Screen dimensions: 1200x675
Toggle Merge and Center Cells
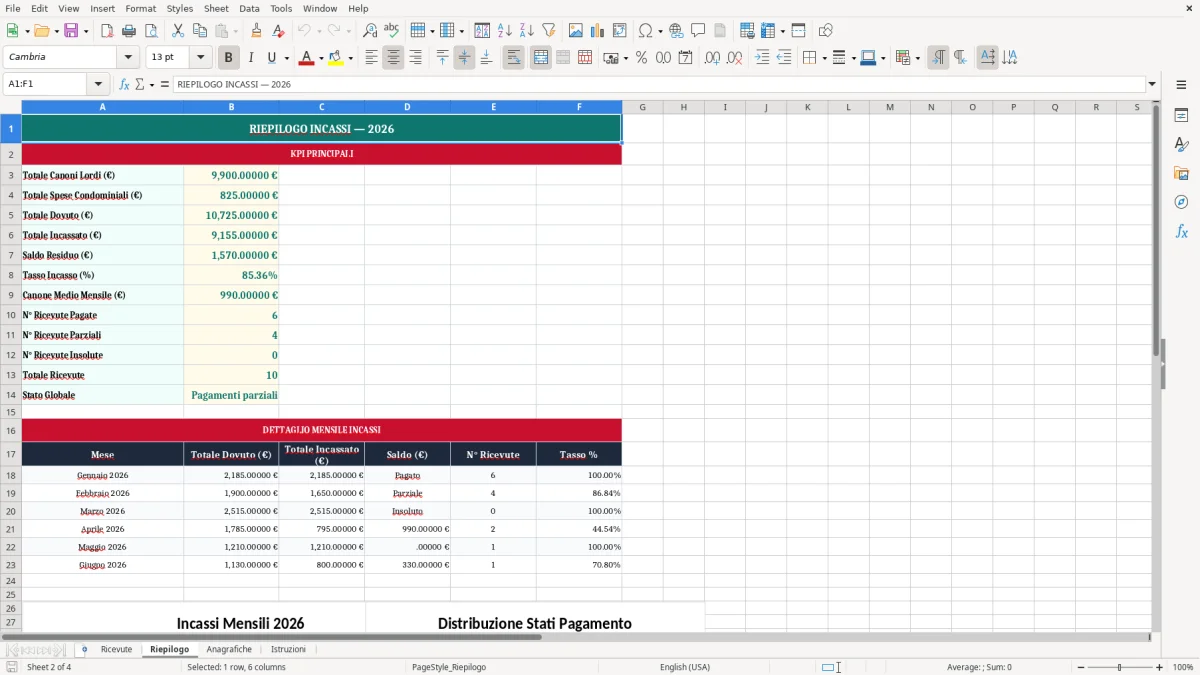click(541, 58)
